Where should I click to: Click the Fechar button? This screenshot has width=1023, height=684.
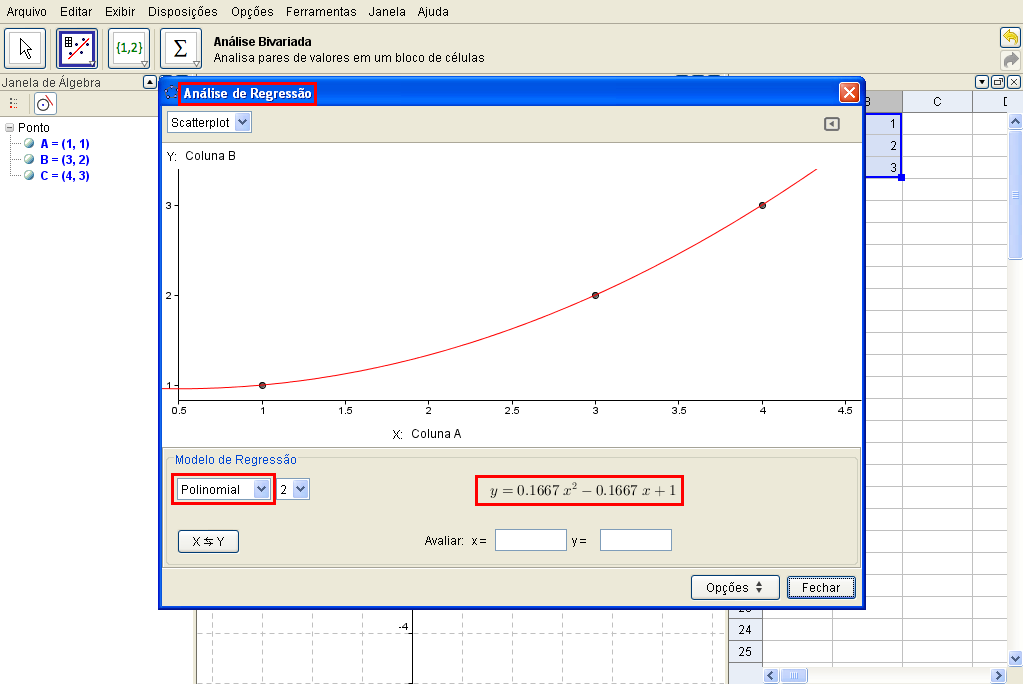[820, 588]
